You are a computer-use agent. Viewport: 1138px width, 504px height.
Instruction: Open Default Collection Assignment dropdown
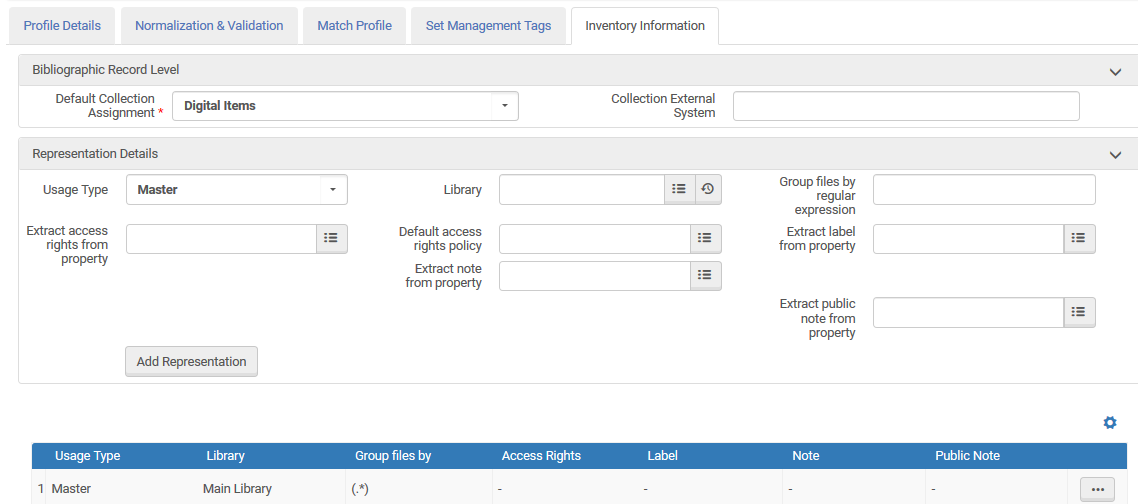point(345,106)
